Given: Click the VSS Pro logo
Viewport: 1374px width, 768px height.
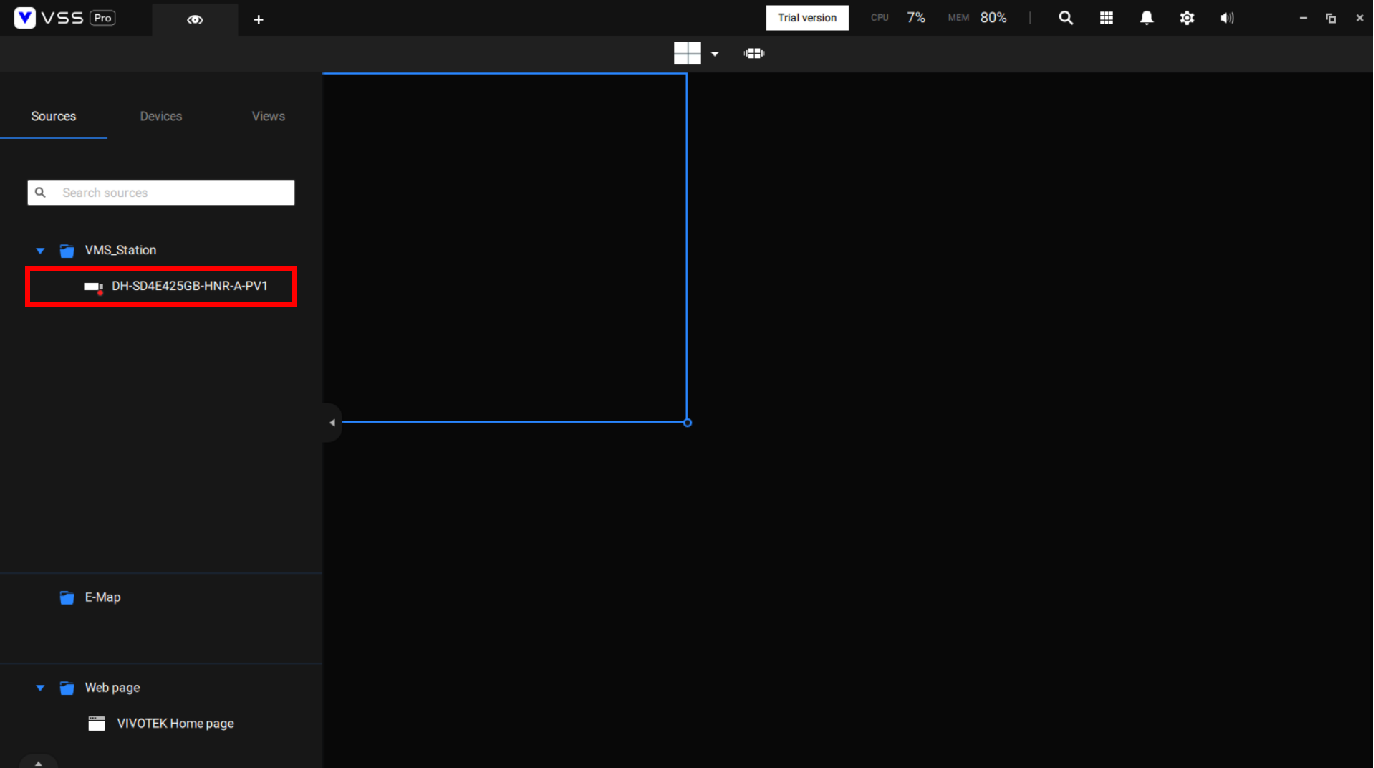Looking at the screenshot, I should (64, 18).
